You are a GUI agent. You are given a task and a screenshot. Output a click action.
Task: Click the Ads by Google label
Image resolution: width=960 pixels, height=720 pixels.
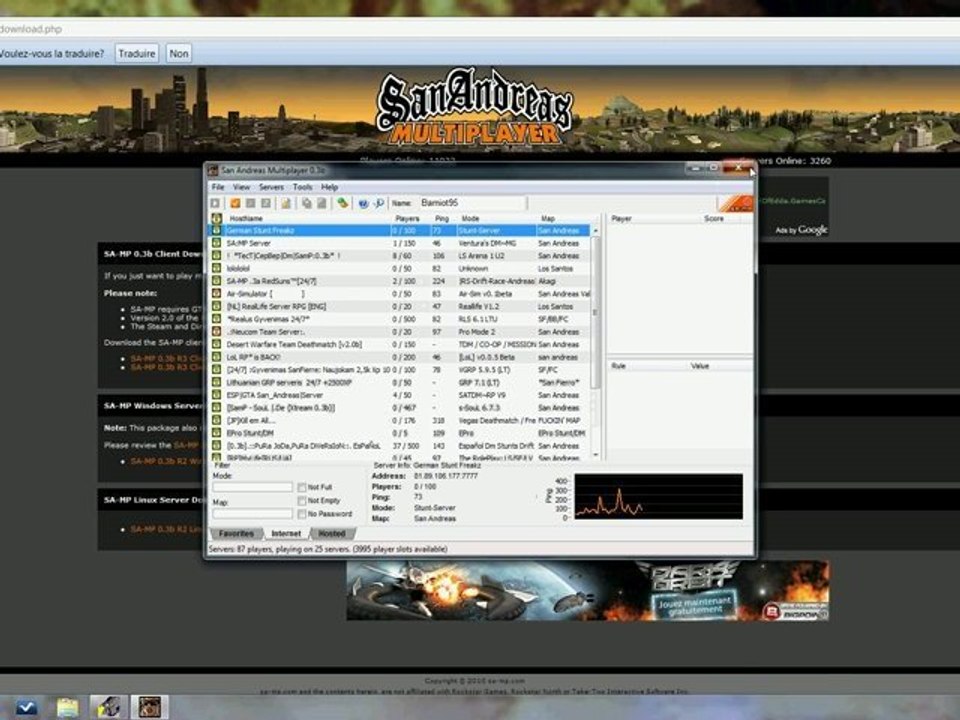tap(801, 230)
